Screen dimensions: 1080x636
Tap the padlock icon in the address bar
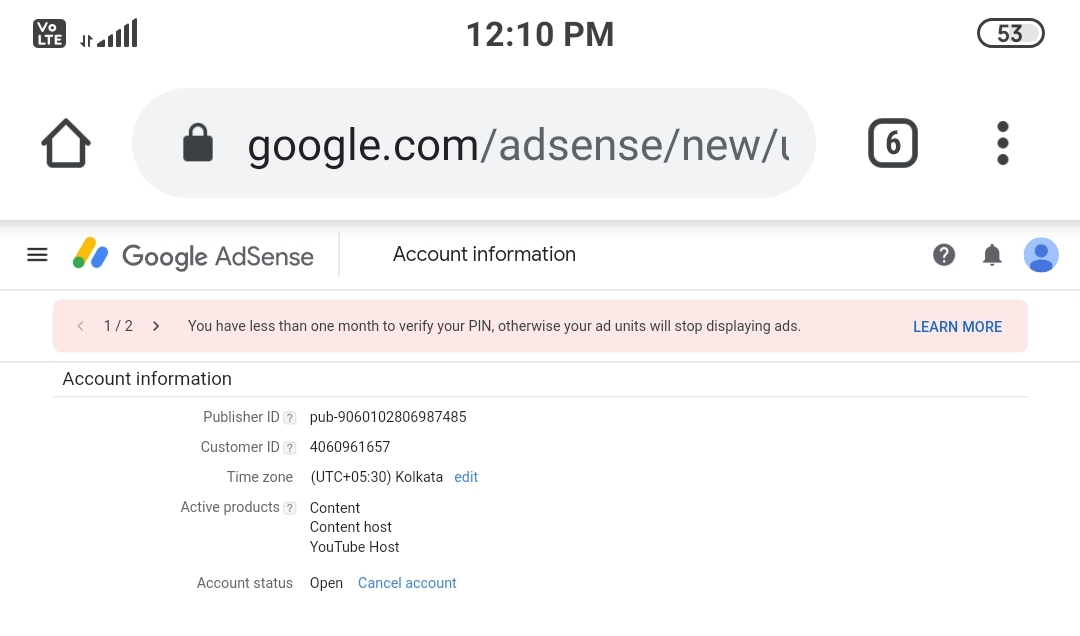pyautogui.click(x=198, y=142)
